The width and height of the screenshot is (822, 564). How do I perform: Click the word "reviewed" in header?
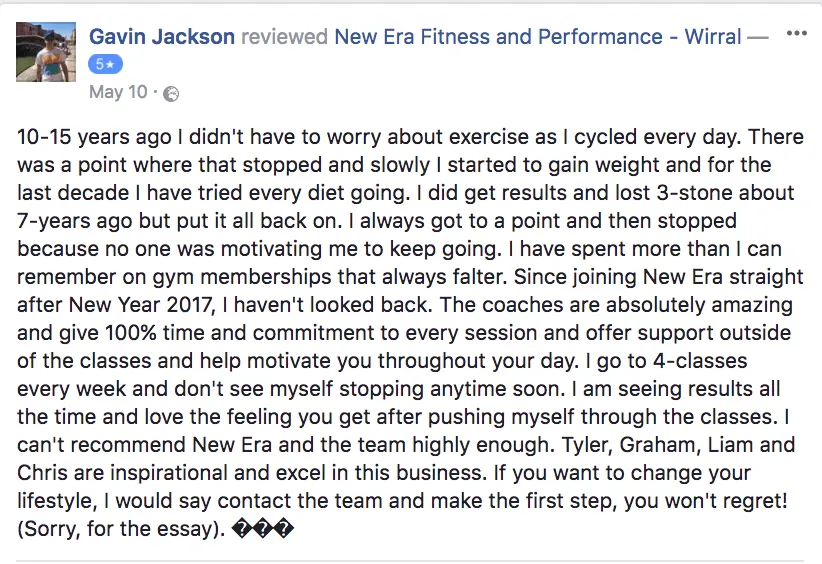click(x=285, y=37)
